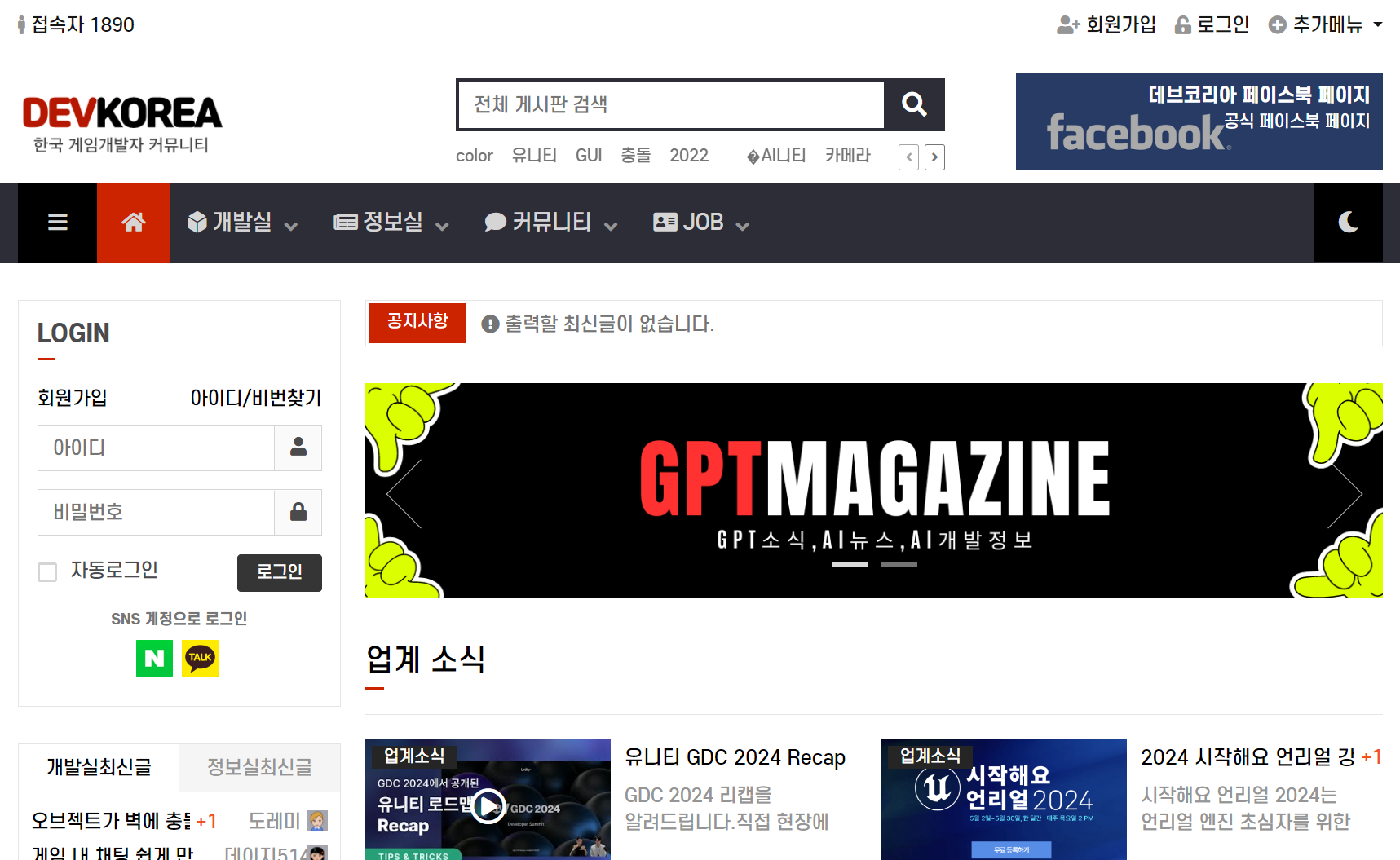Image resolution: width=1400 pixels, height=860 pixels.
Task: Expand the 추가메뉴 dropdown
Action: [x=1325, y=24]
